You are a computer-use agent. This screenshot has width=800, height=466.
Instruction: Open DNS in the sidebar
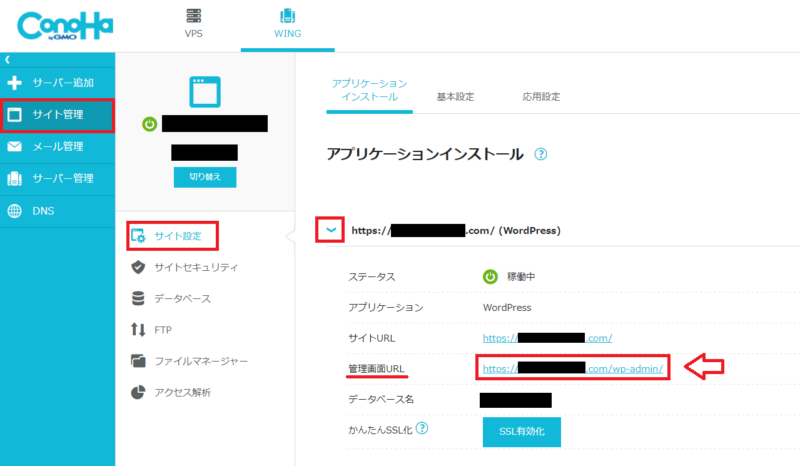58,211
